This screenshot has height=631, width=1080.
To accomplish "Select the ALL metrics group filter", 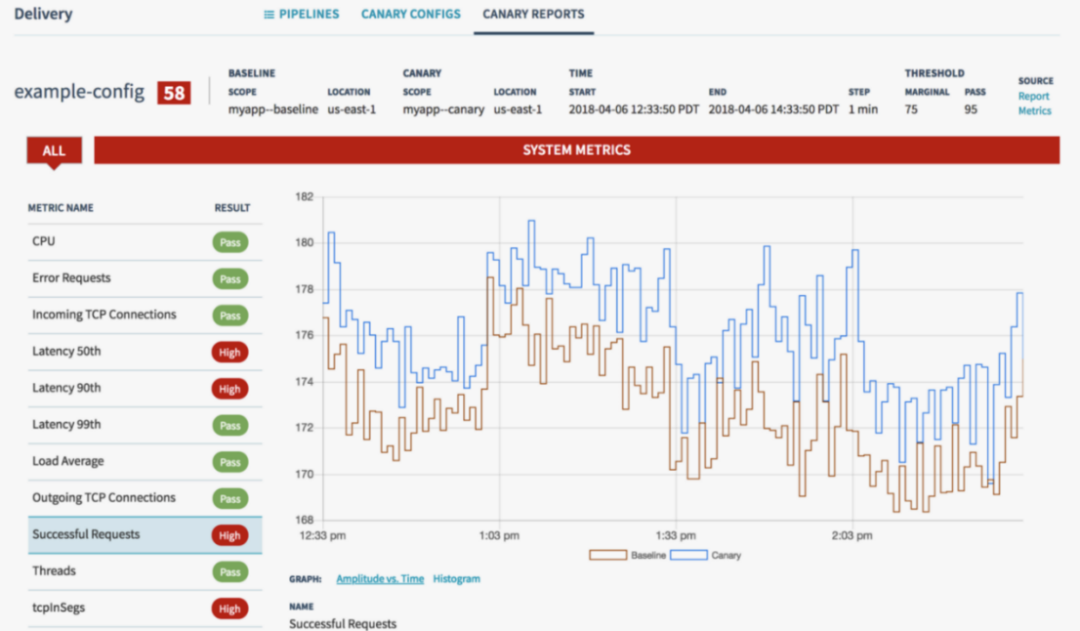I will (54, 150).
